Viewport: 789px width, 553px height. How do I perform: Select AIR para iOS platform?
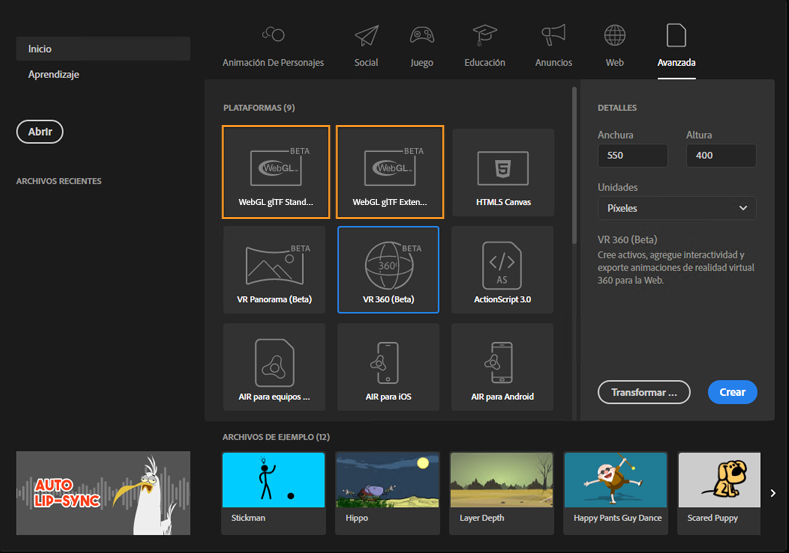pos(388,367)
